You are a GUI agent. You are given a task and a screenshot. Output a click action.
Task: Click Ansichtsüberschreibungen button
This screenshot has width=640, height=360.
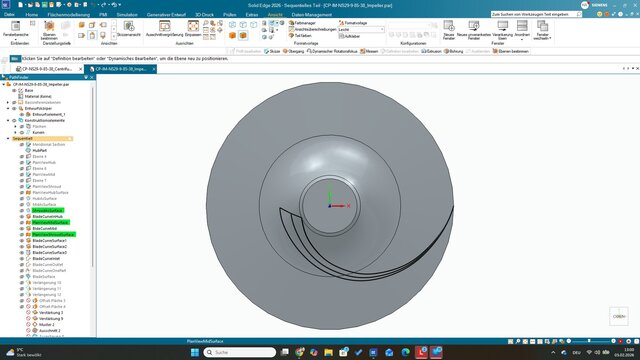pos(313,29)
